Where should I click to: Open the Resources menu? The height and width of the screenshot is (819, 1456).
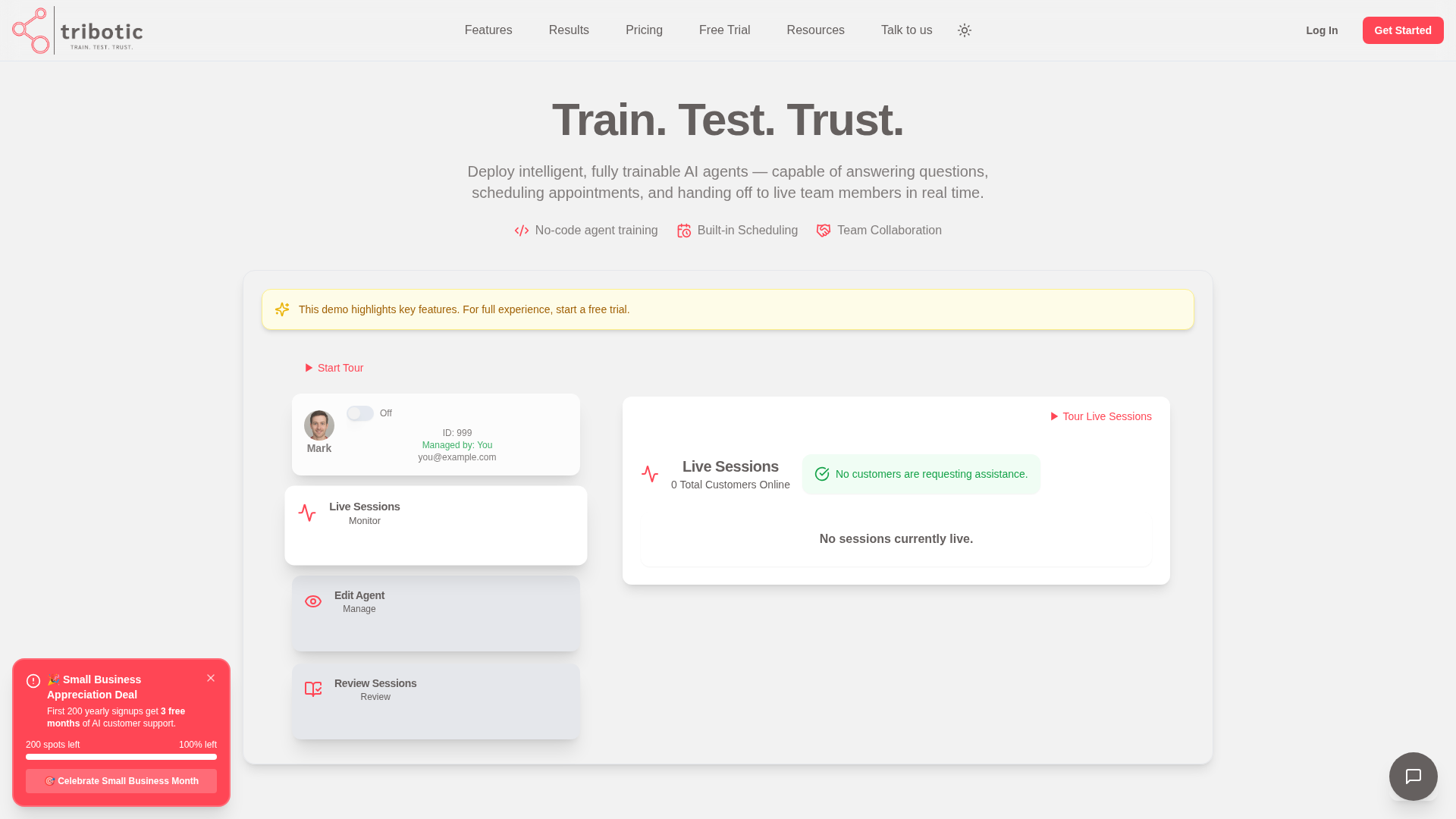click(x=815, y=30)
